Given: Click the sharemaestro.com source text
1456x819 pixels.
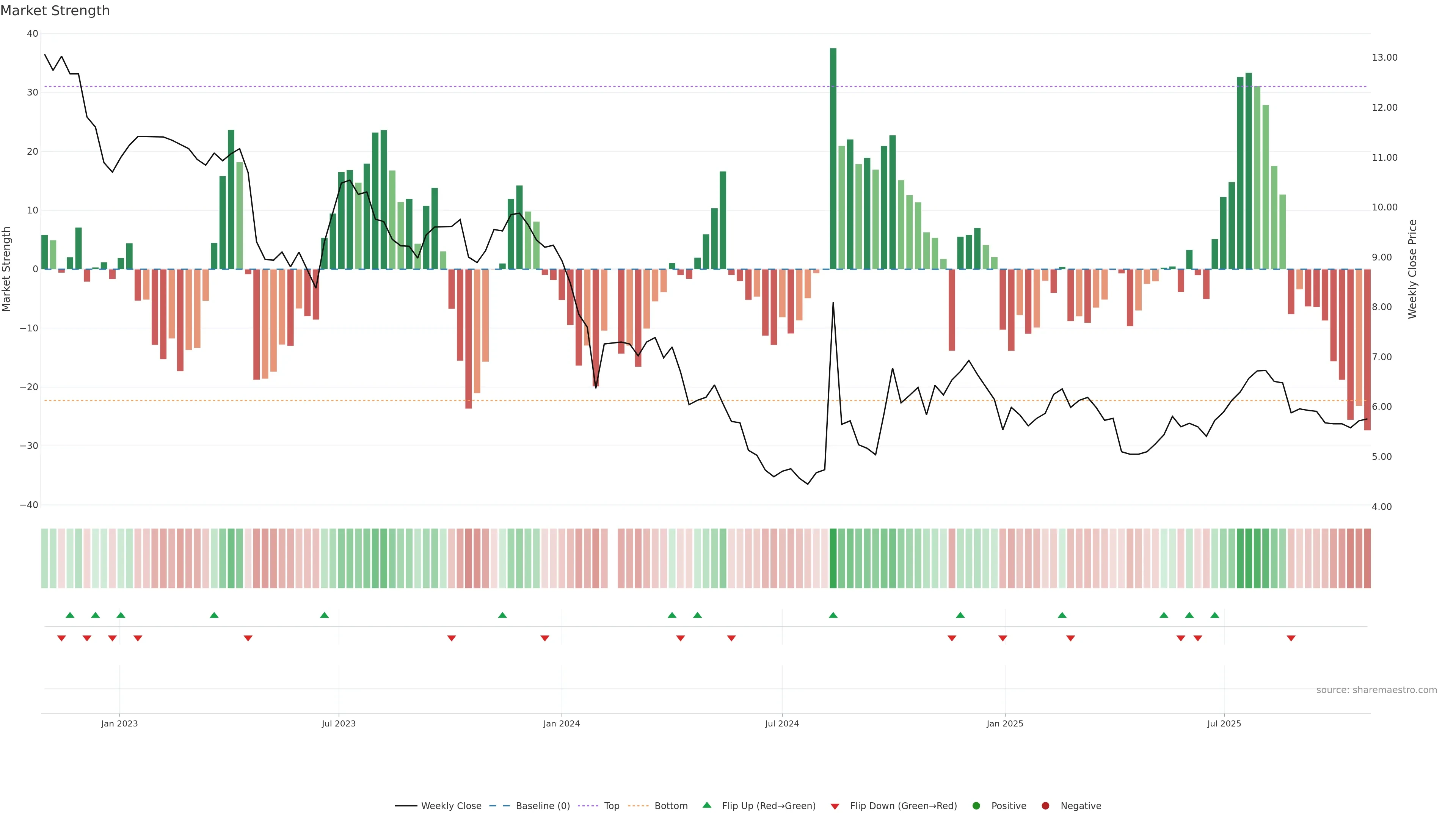Looking at the screenshot, I should [1376, 690].
